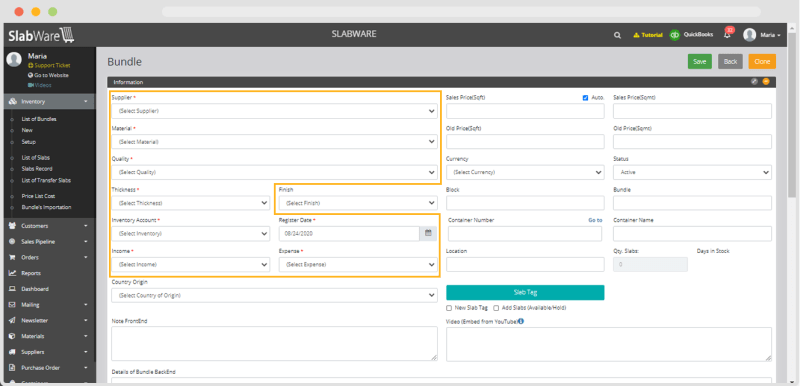Click the QuickBooks green logo icon
The height and width of the screenshot is (386, 800).
(x=675, y=35)
